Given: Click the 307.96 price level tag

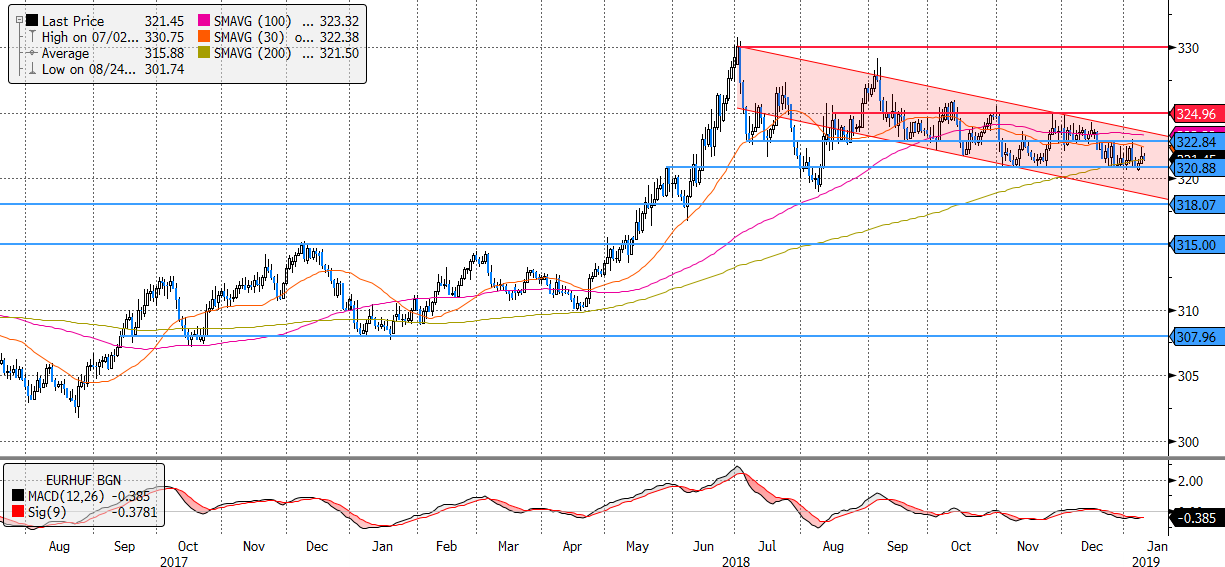Looking at the screenshot, I should click(1196, 337).
